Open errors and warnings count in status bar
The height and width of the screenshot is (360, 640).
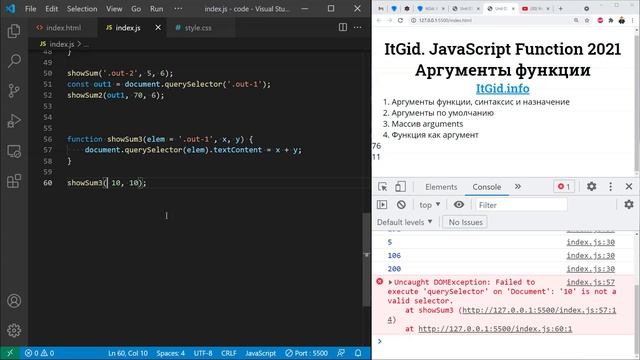[39, 353]
